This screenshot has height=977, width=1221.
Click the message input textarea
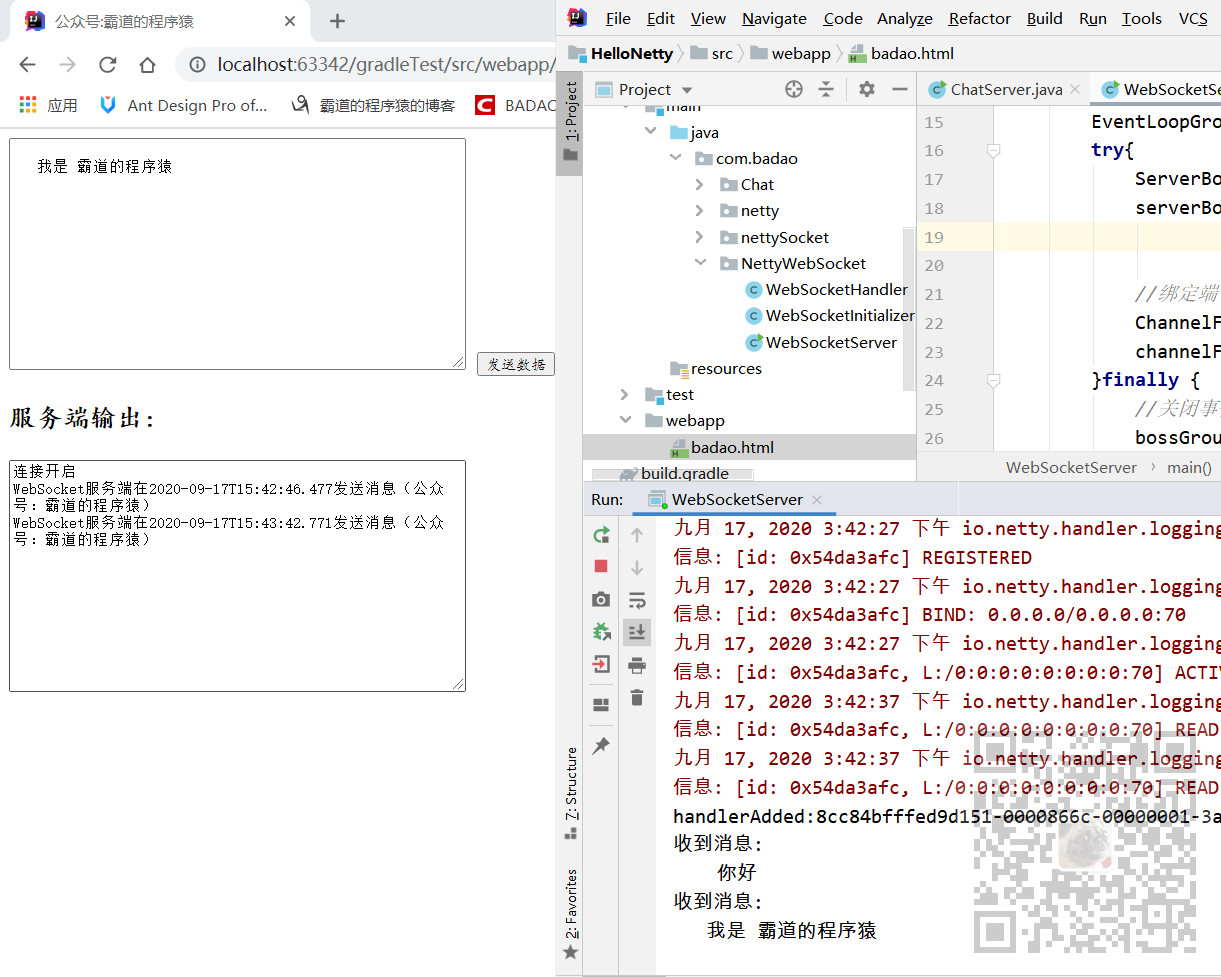237,254
